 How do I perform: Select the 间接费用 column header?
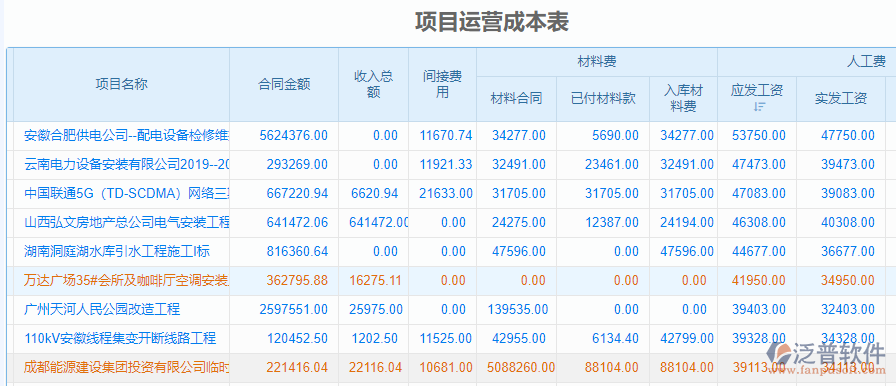coord(442,85)
